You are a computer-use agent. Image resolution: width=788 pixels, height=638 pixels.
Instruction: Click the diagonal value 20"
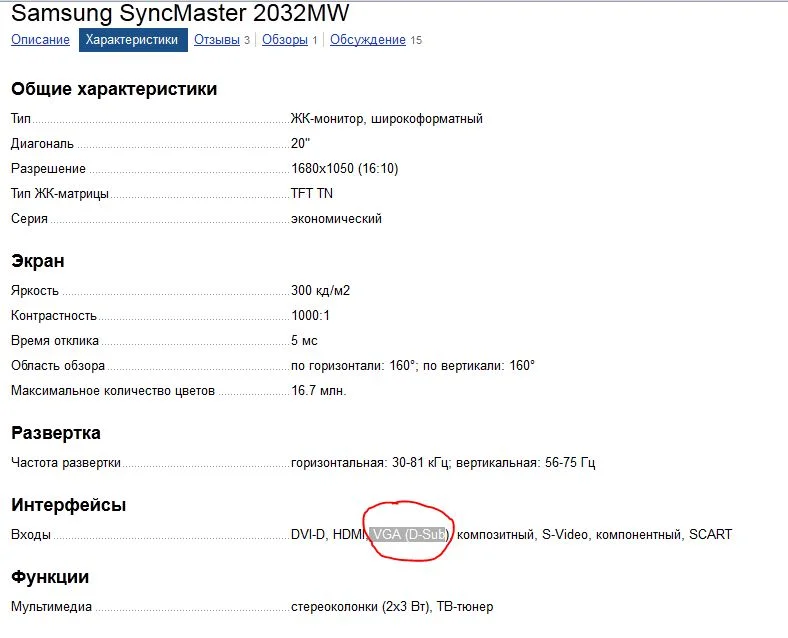(x=300, y=144)
